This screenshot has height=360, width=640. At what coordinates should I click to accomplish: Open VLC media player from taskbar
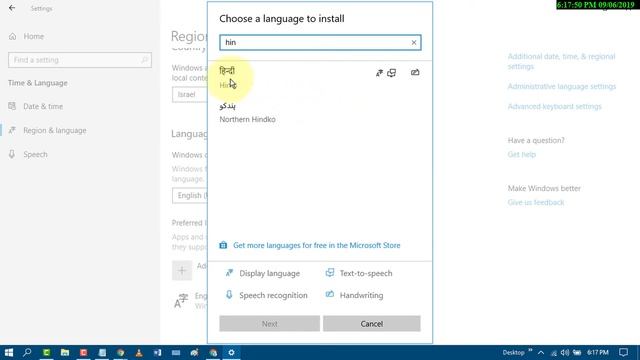pos(139,353)
